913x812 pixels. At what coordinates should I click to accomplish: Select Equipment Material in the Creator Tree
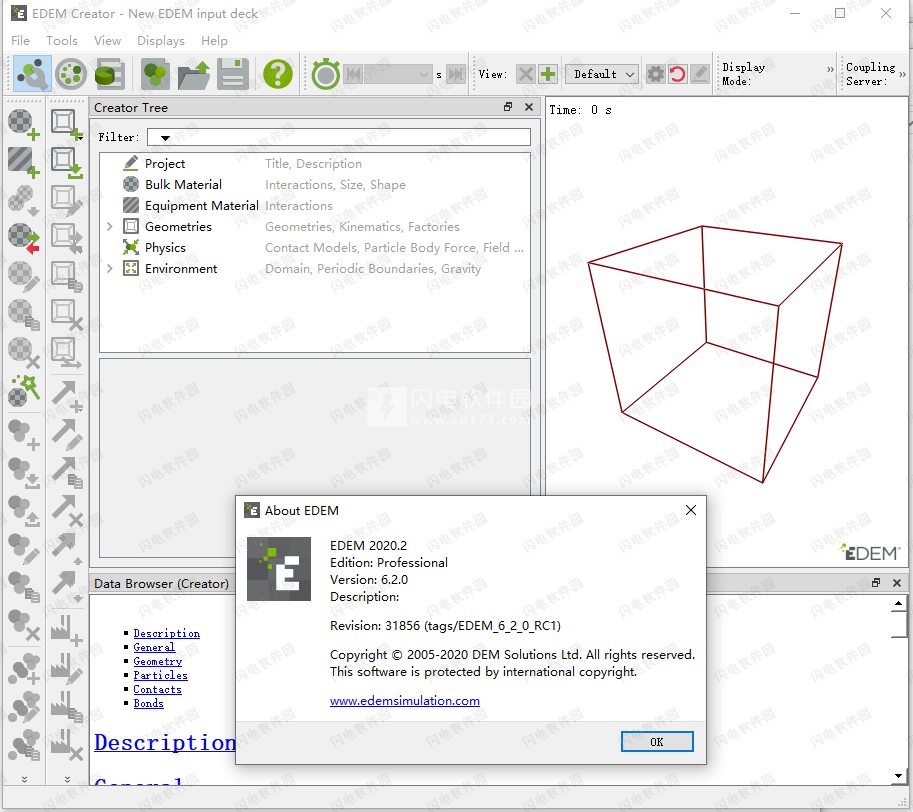[201, 205]
